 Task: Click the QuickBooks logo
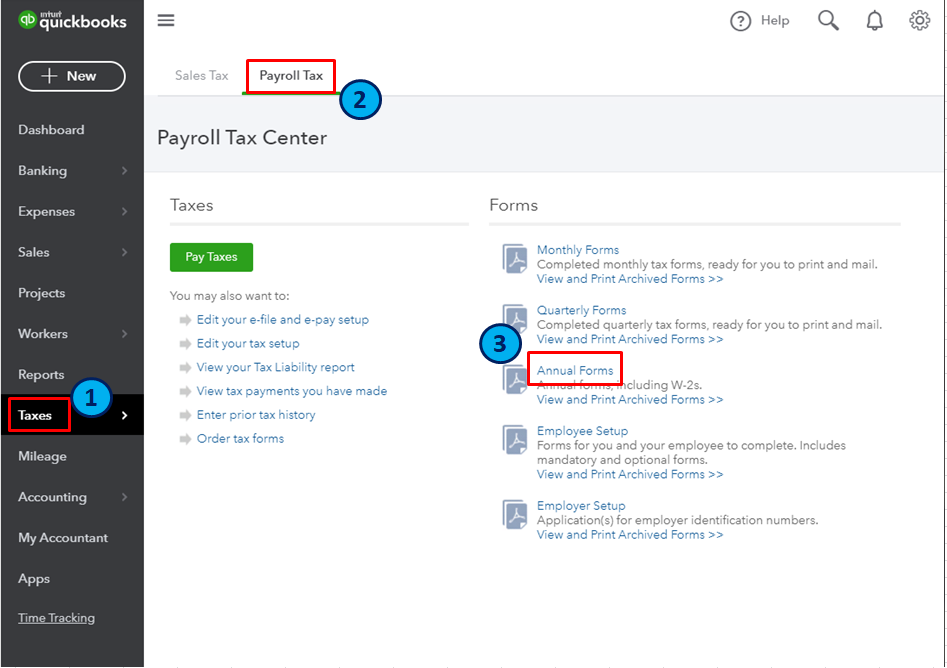[72, 21]
